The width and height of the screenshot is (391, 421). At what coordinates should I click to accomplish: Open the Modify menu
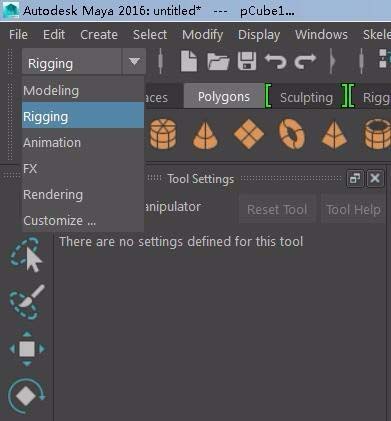pos(203,34)
